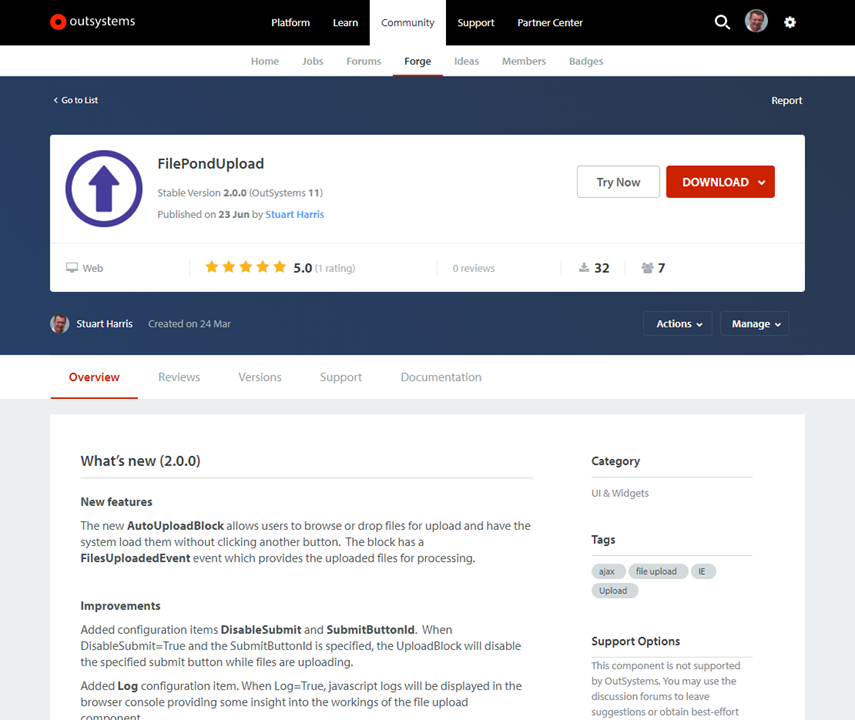Click the file upload tag
The image size is (855, 720).
coord(657,570)
